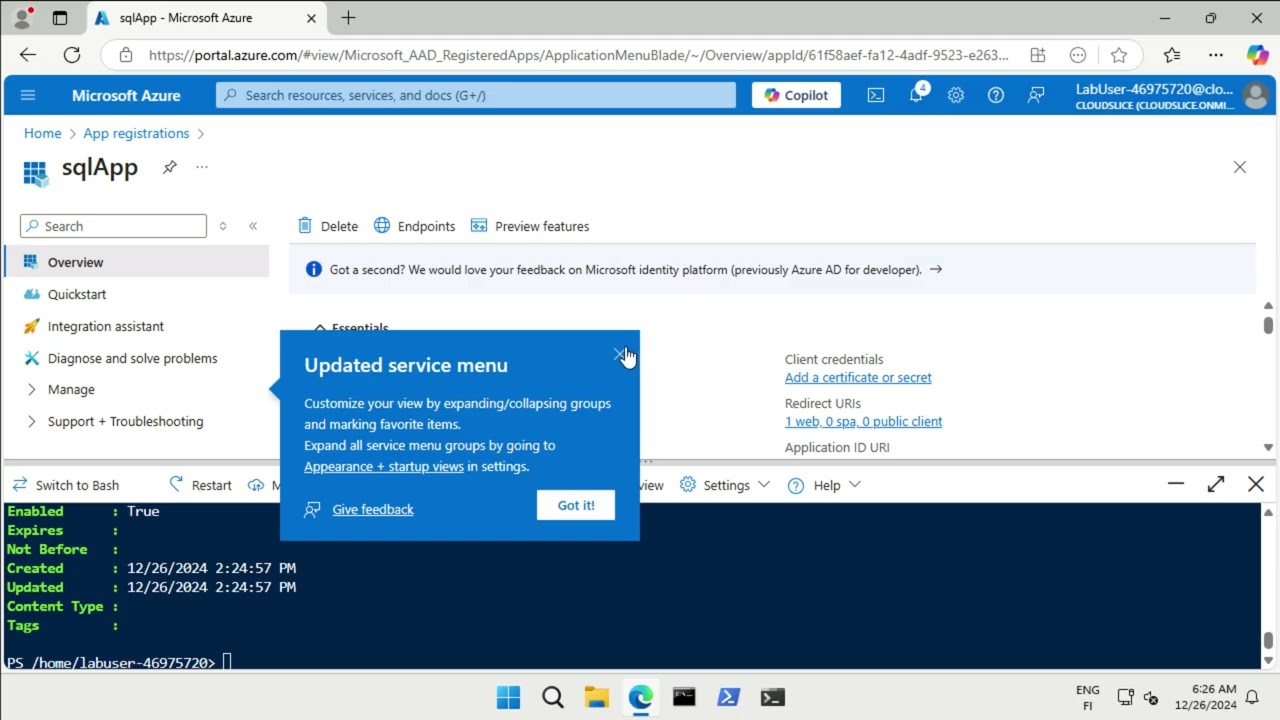Restart the Cloud Shell session

[x=200, y=485]
